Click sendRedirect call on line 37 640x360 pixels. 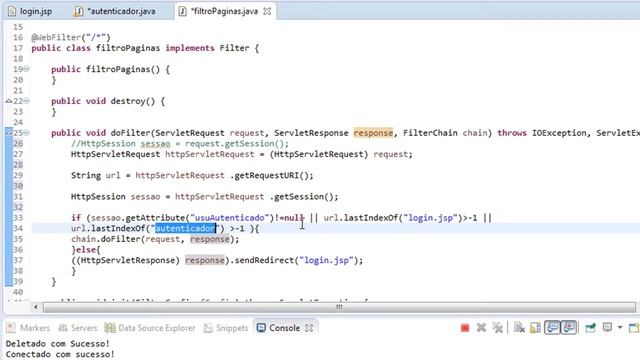click(x=264, y=260)
